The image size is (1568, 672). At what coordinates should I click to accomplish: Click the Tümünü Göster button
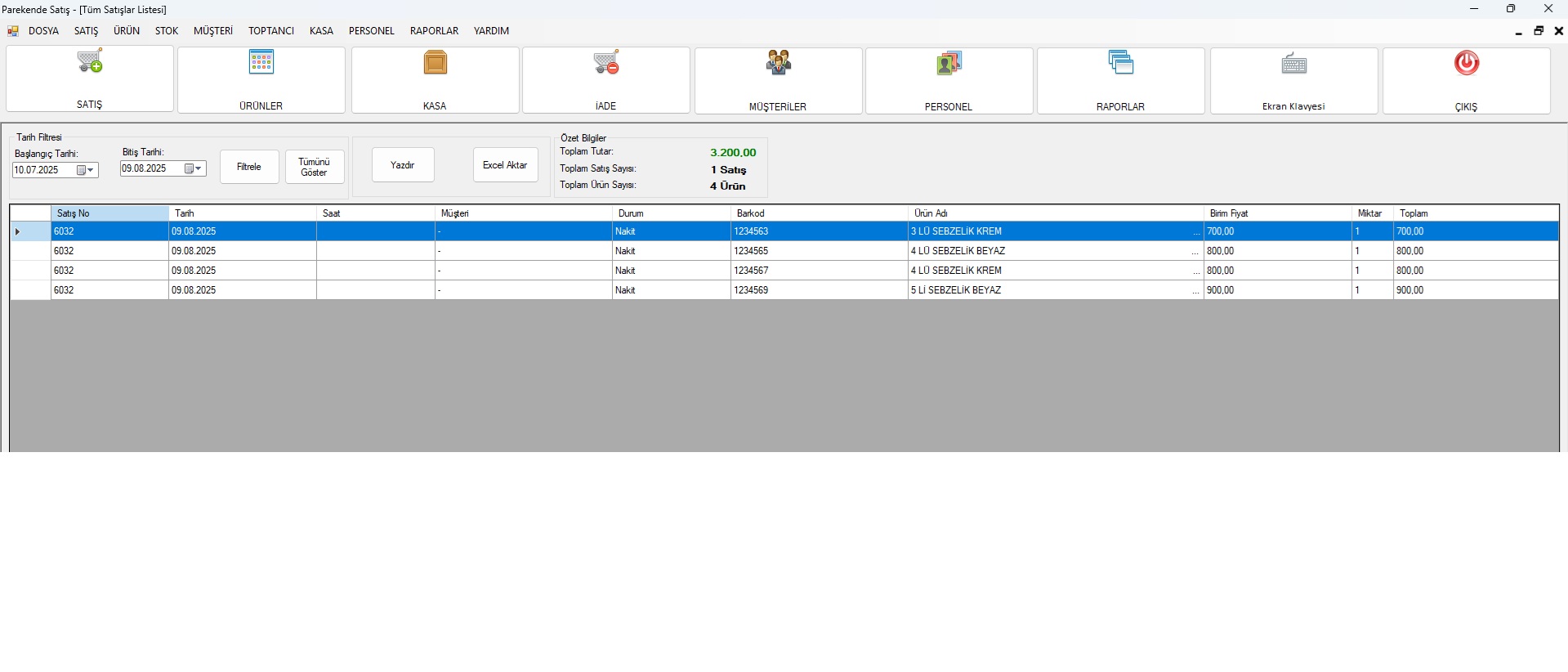point(315,167)
